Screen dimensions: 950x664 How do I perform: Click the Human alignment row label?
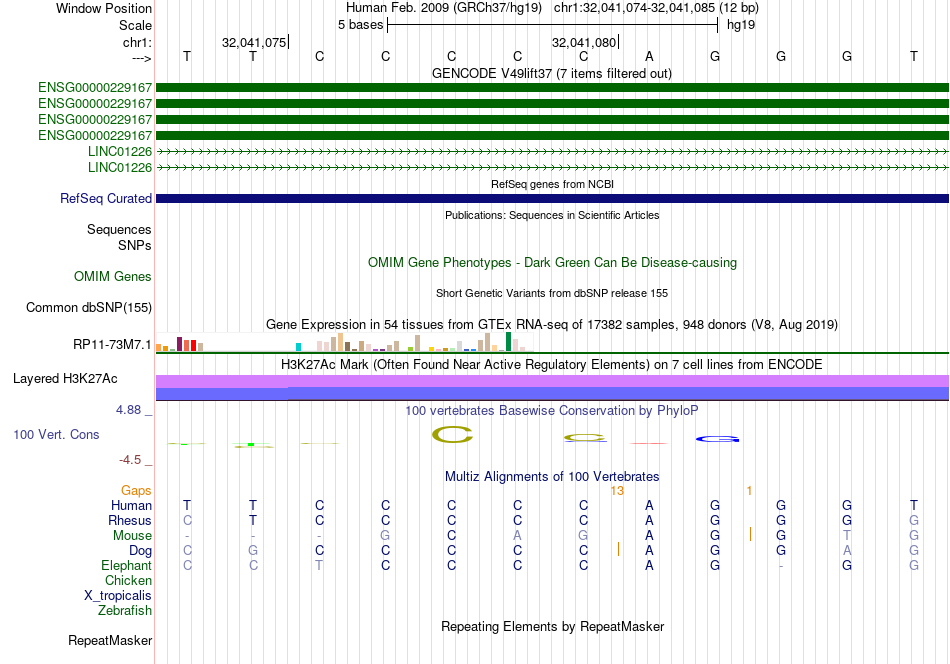coord(131,505)
